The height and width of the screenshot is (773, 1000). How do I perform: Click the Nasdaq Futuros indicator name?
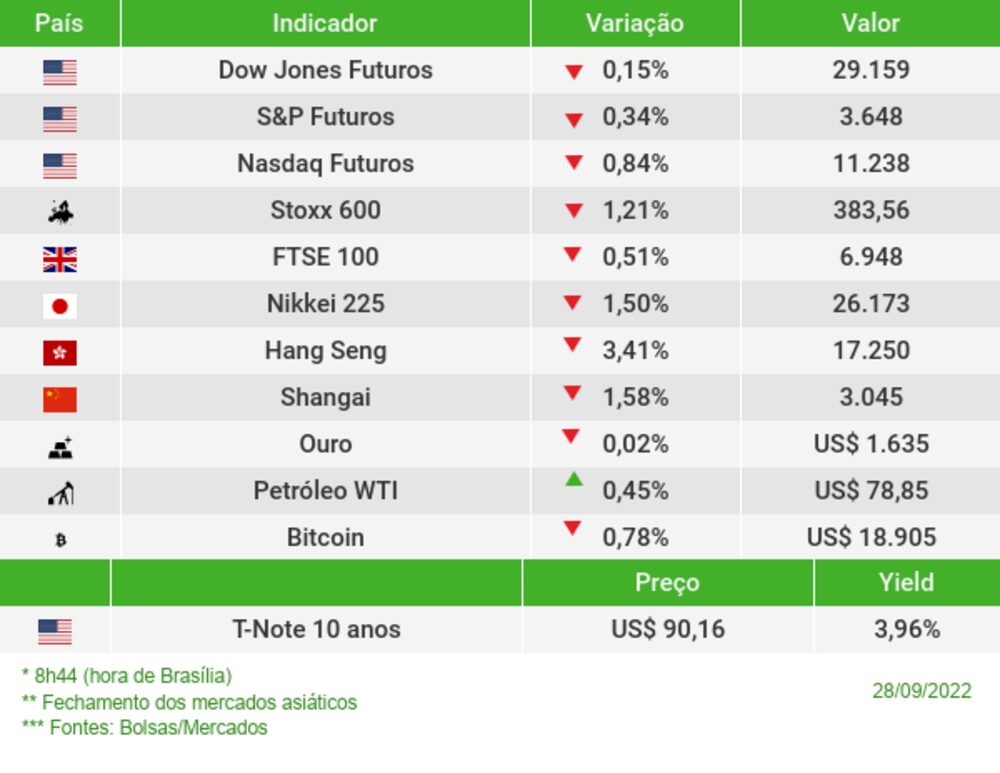325,164
